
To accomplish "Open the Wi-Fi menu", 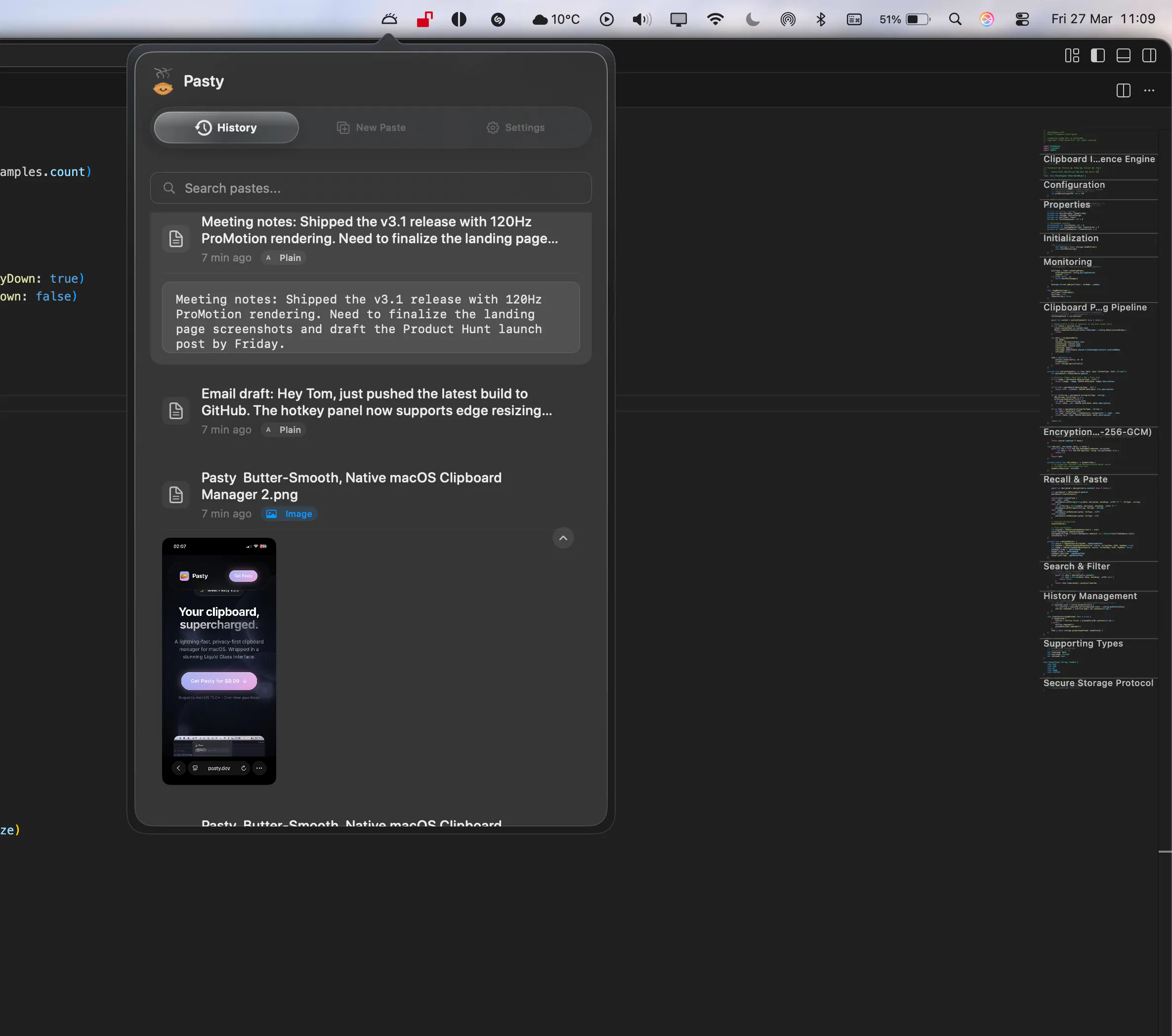I will click(x=715, y=19).
